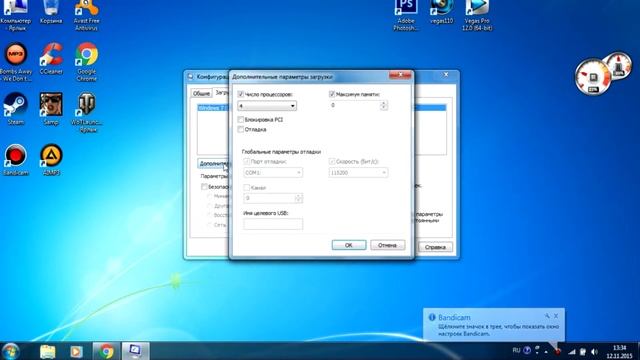Open the COM1 debug port dropdown
Image resolution: width=640 pixels, height=360 pixels.
coord(273,173)
